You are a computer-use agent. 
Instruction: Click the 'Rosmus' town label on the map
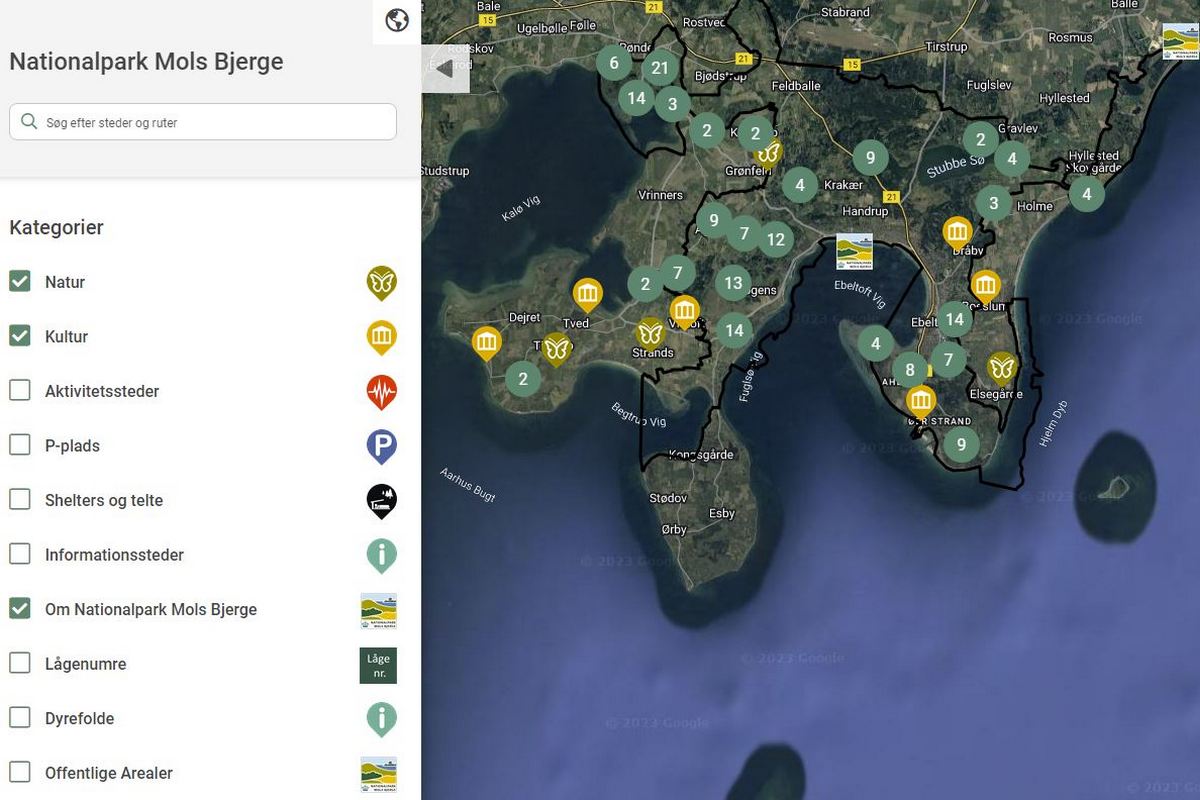[x=1070, y=37]
